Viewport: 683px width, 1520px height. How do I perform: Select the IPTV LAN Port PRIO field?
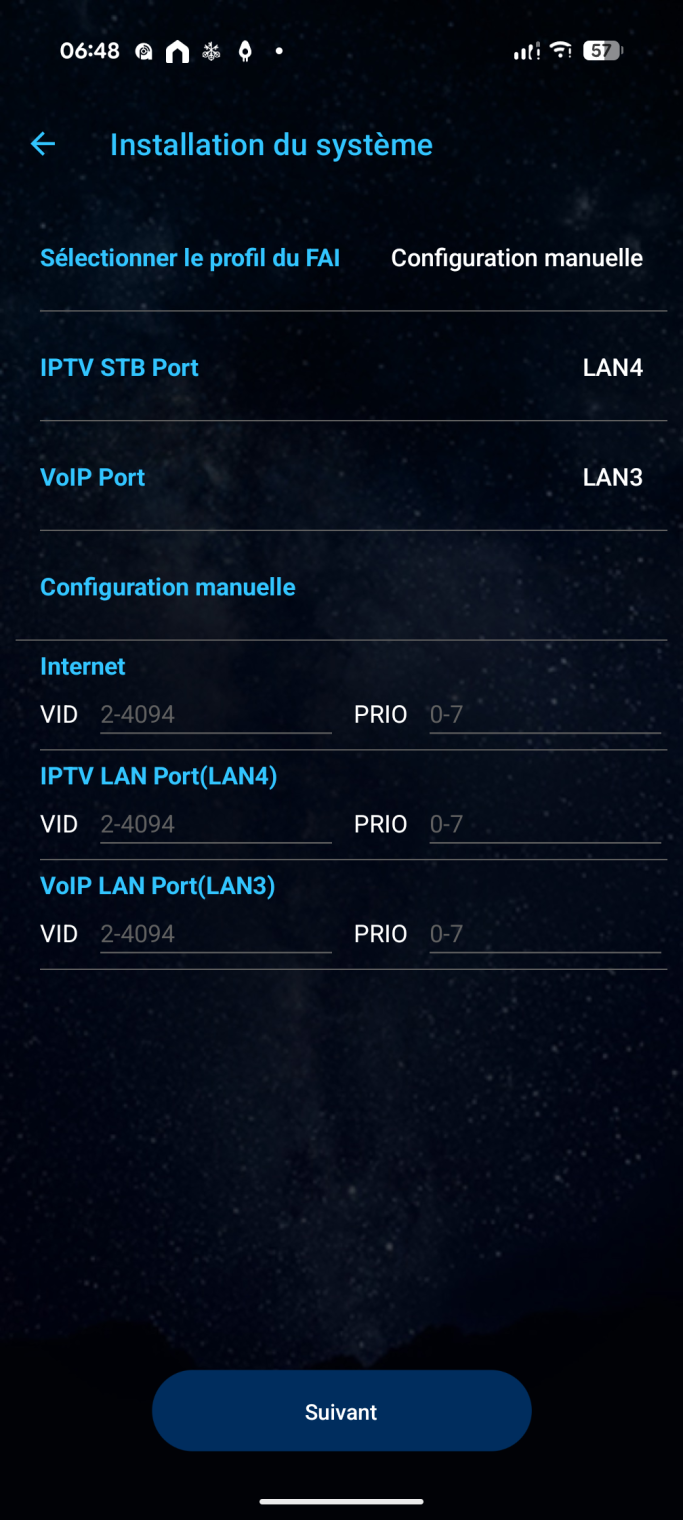[544, 825]
